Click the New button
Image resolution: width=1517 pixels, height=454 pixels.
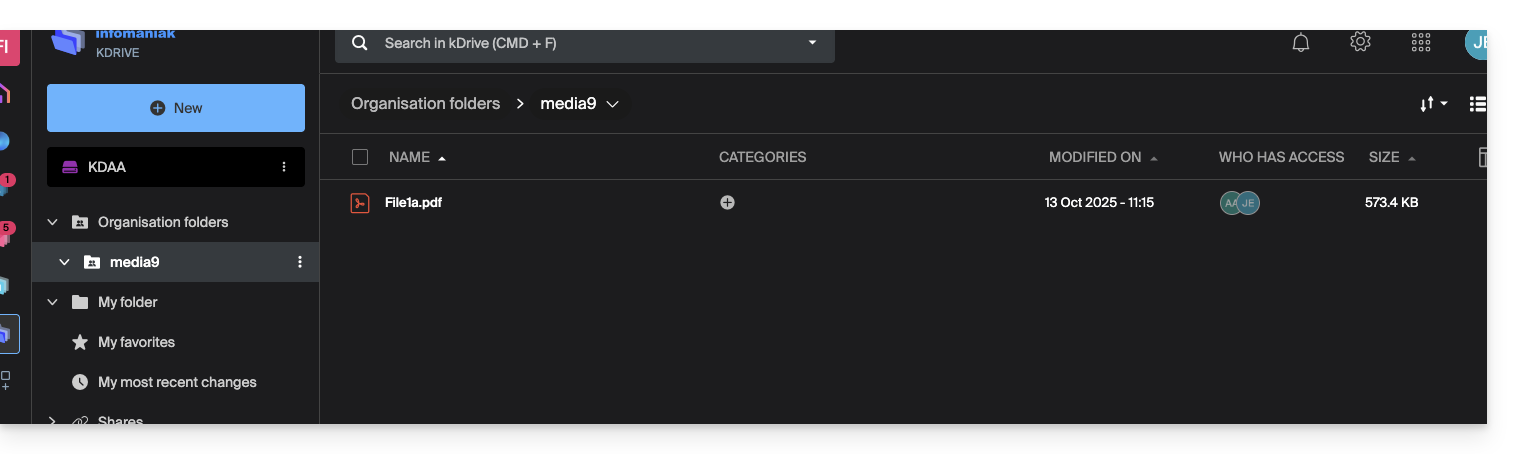click(x=176, y=108)
